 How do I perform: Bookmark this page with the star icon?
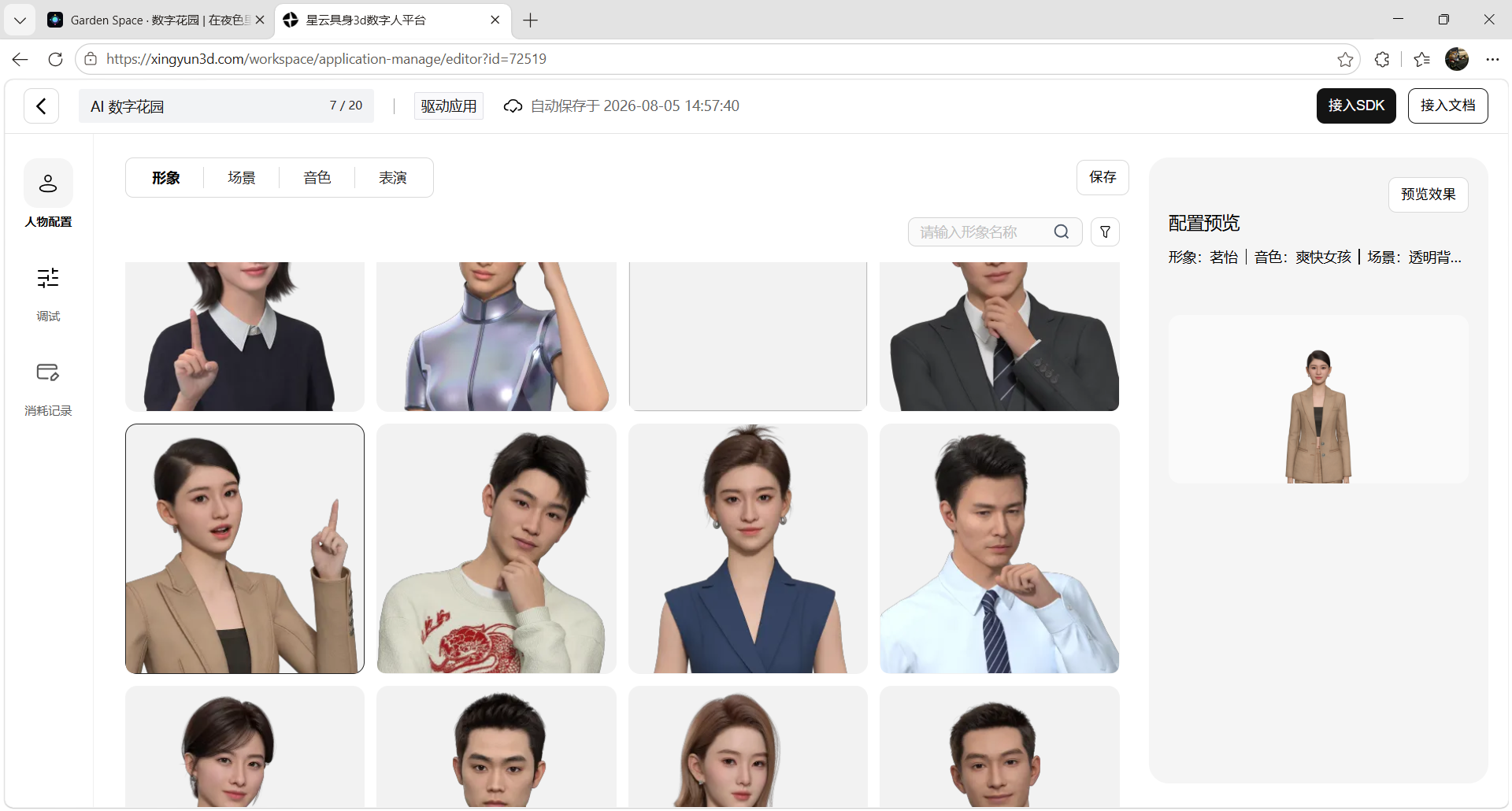pyautogui.click(x=1345, y=59)
